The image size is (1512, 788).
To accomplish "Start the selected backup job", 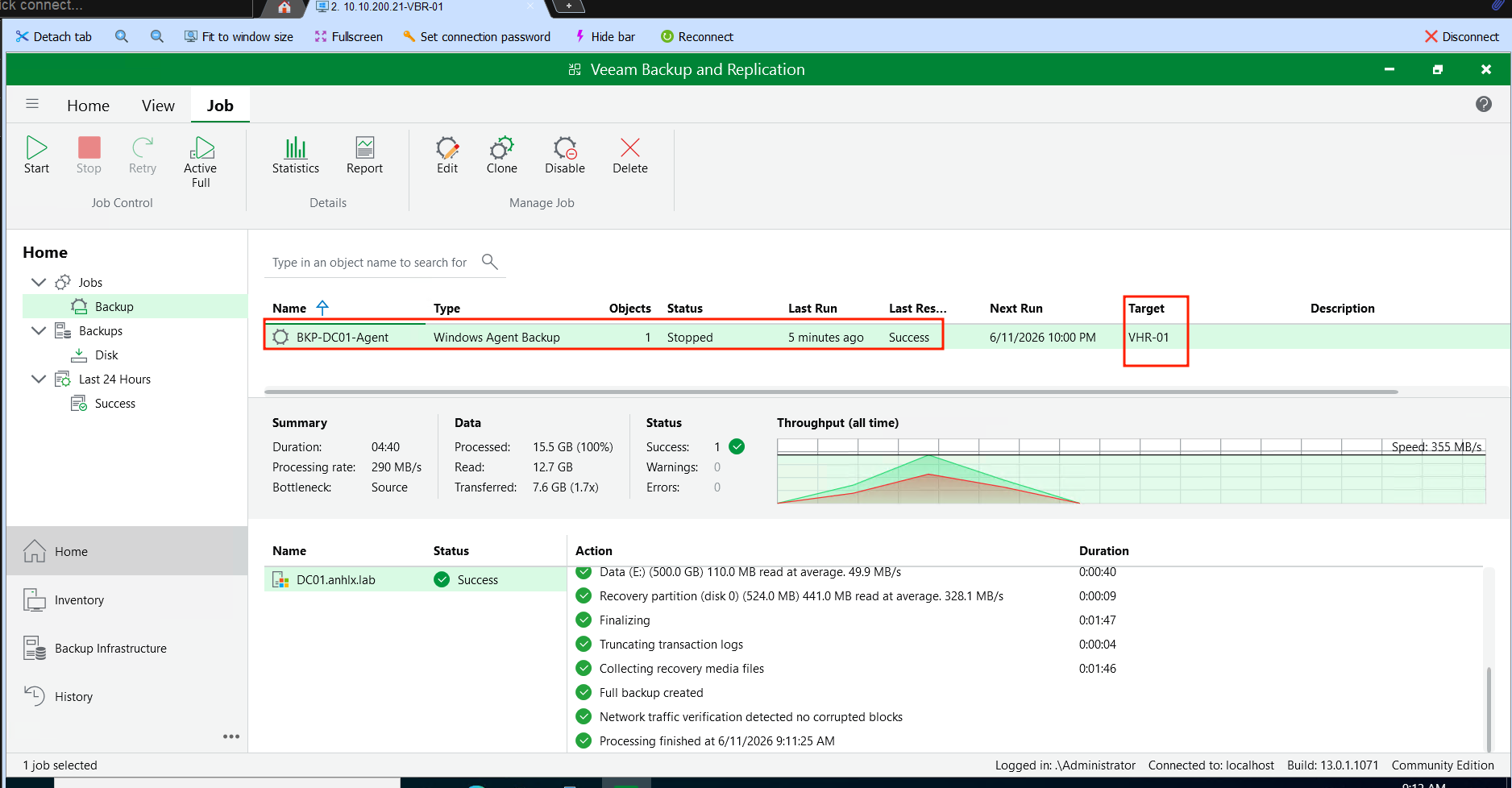I will click(36, 156).
